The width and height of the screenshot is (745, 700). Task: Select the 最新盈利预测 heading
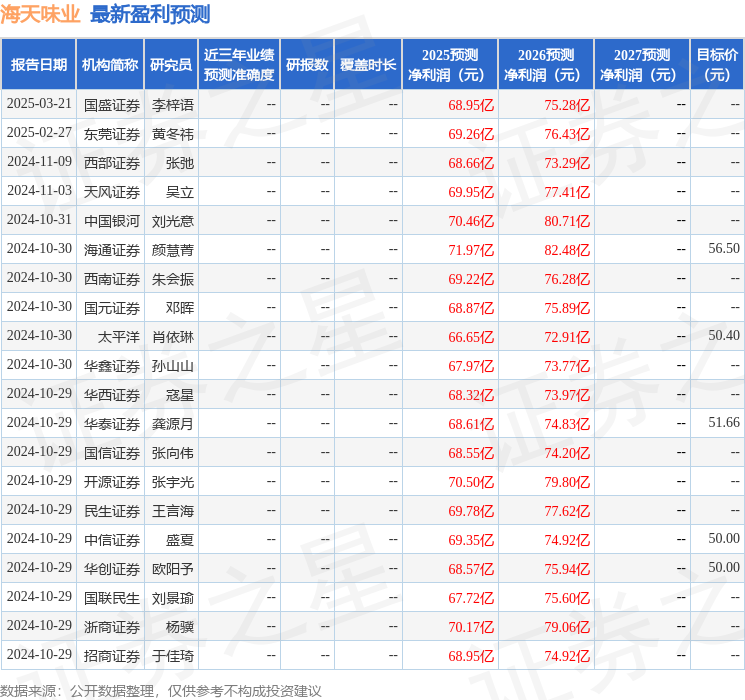[150, 14]
